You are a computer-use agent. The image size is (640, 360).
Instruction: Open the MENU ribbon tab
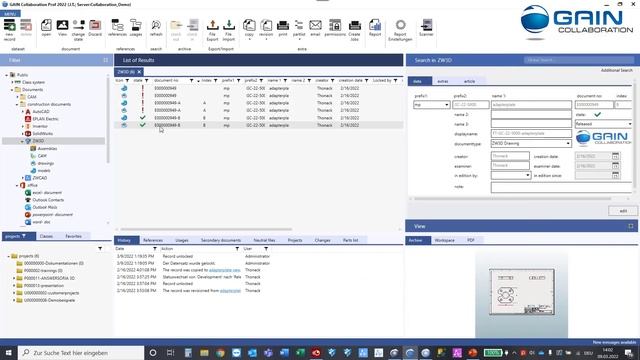pos(10,13)
